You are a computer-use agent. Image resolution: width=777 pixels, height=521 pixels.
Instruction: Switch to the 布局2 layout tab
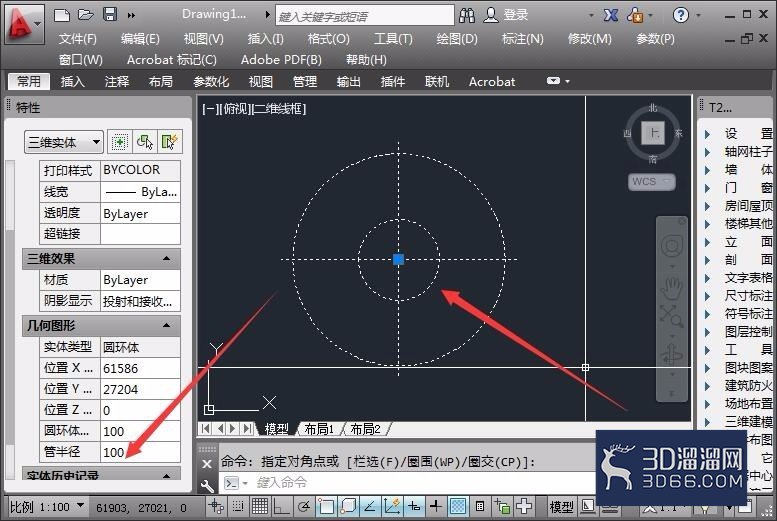[365, 429]
